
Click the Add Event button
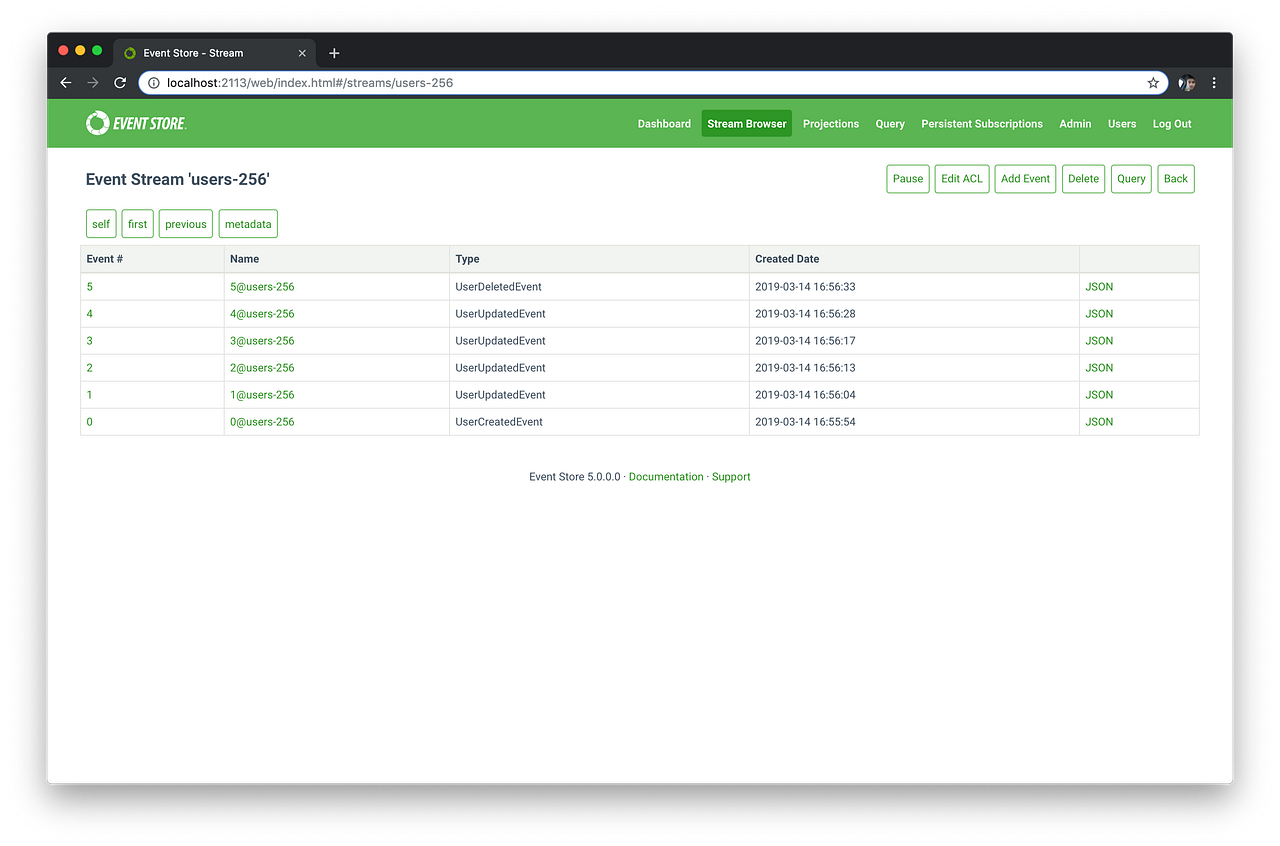tap(1025, 178)
